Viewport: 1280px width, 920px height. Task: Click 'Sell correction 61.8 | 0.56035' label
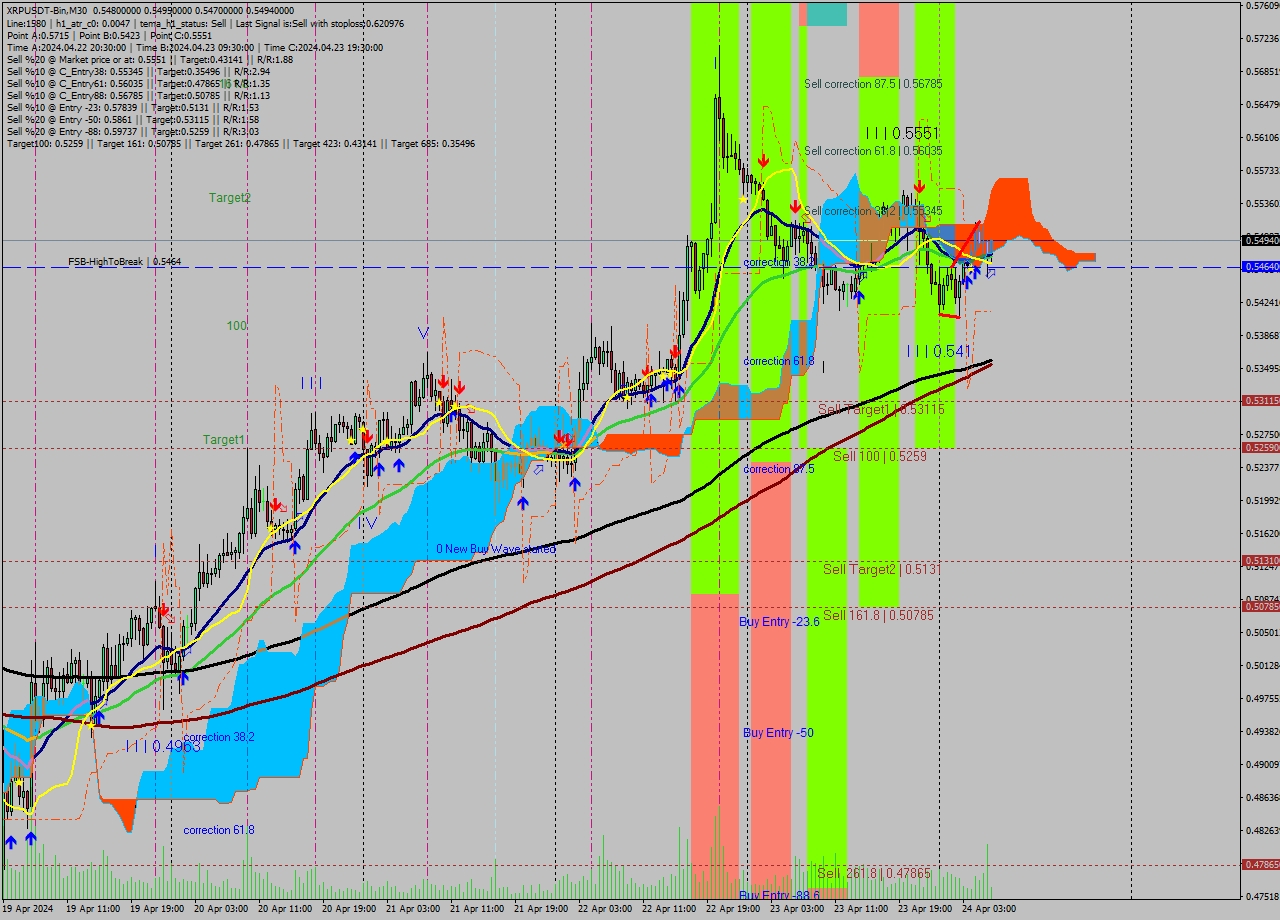click(873, 151)
